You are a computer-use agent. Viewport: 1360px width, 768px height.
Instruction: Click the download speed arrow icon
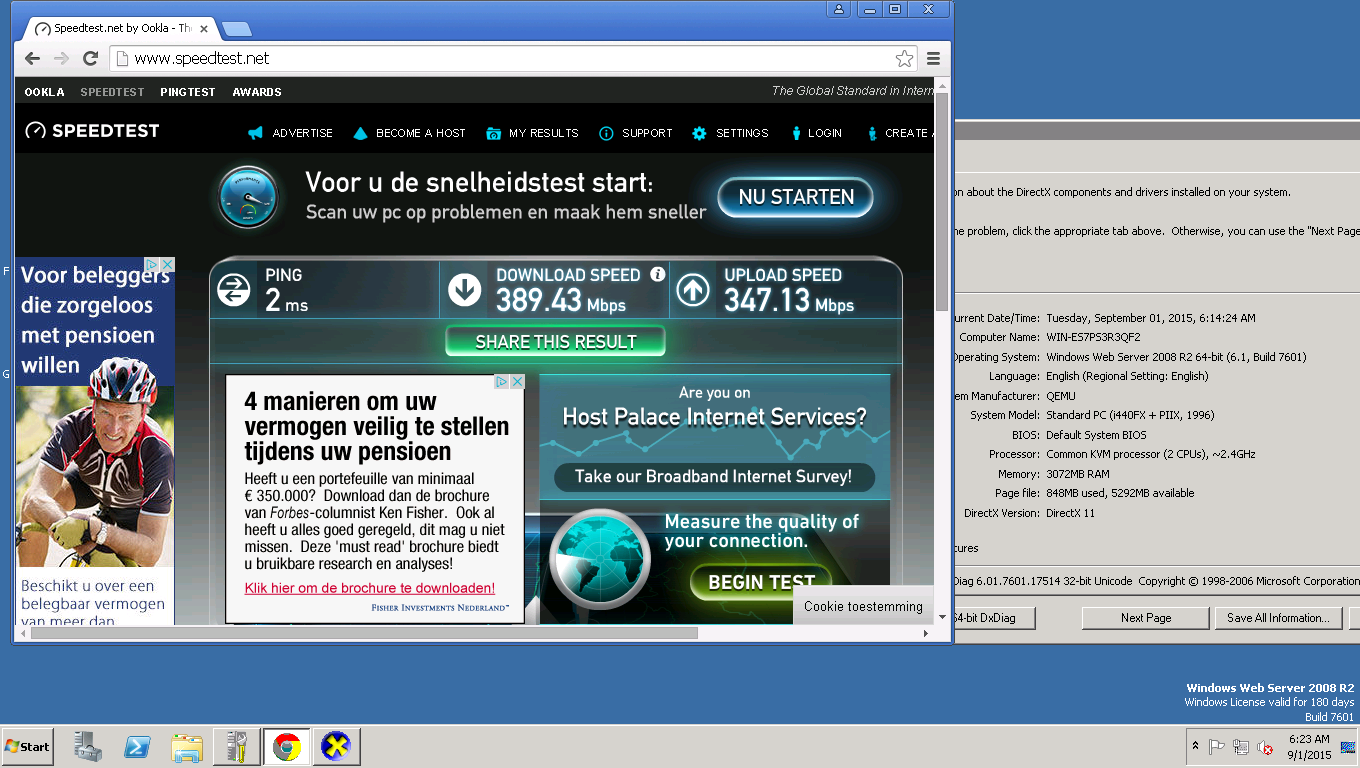tap(464, 290)
